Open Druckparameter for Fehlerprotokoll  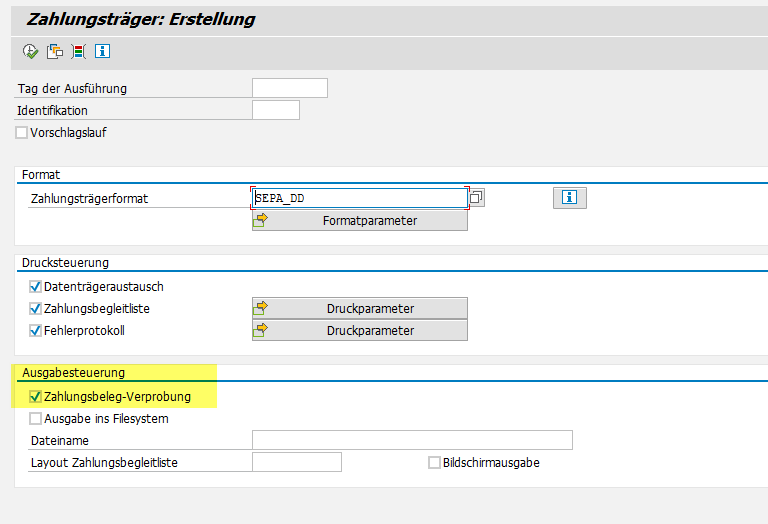tap(359, 330)
